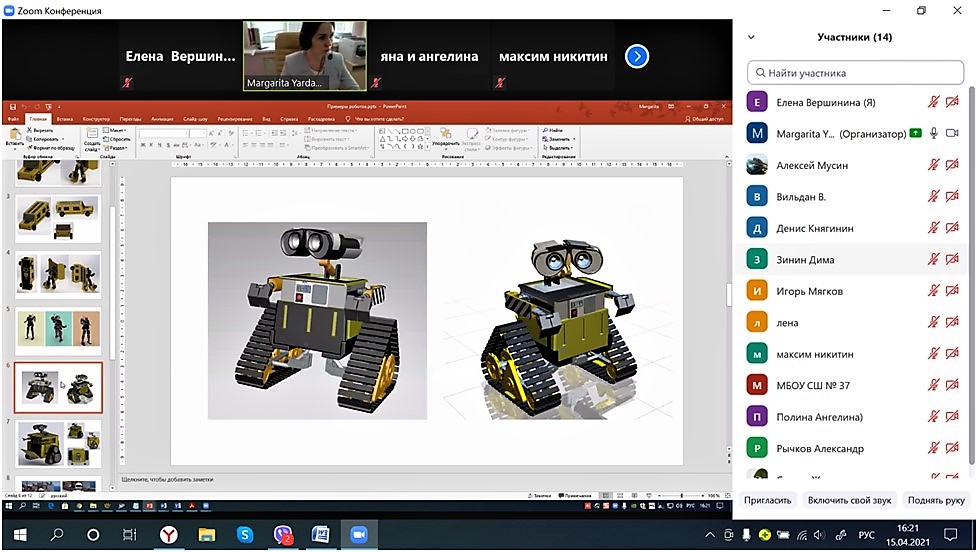Viewport: 978px width, 552px height.
Task: Switch to the Переходы tab in PowerPoint
Action: pyautogui.click(x=130, y=119)
